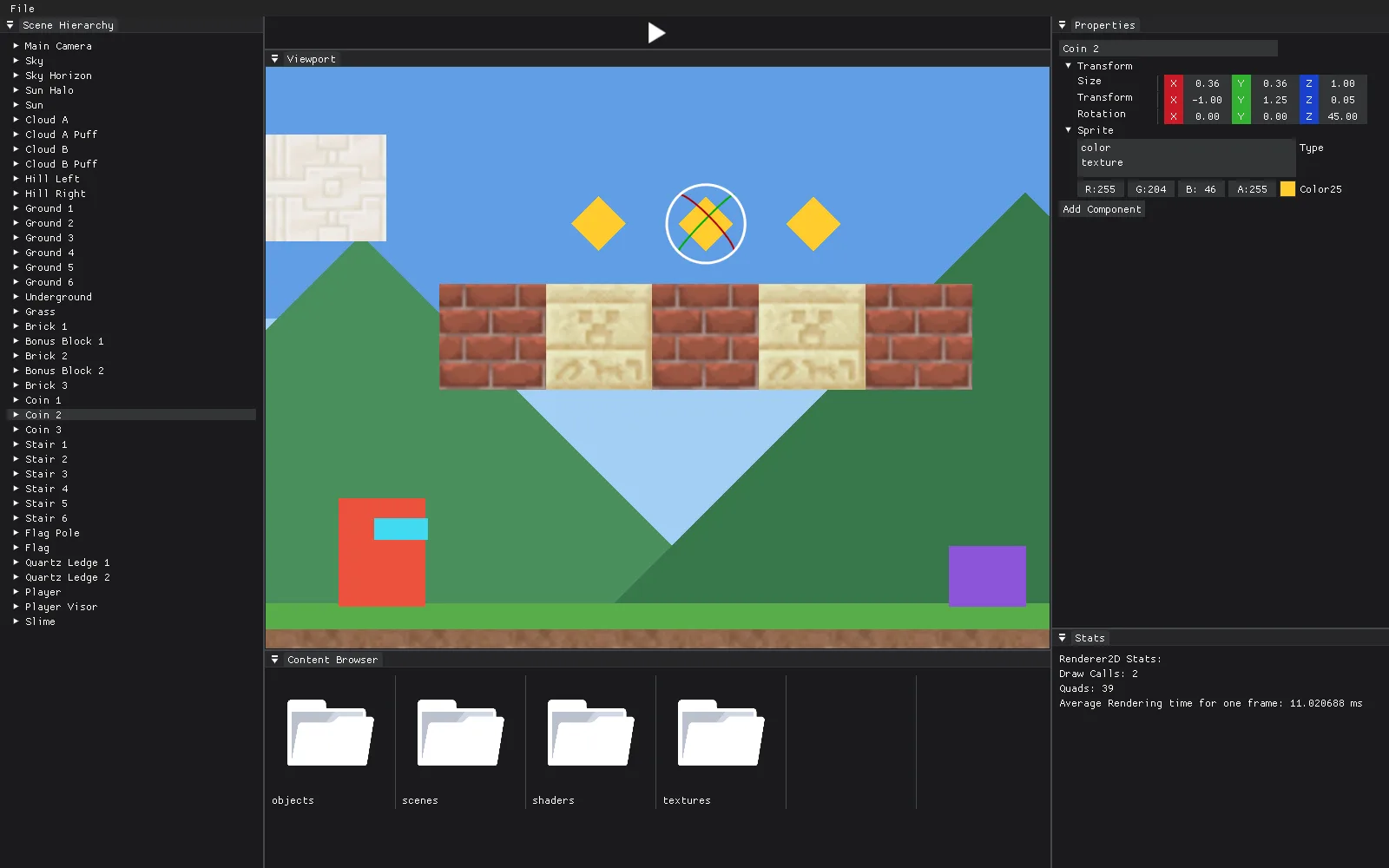1389x868 pixels.
Task: Open the shaders folder icon
Action: click(x=590, y=733)
